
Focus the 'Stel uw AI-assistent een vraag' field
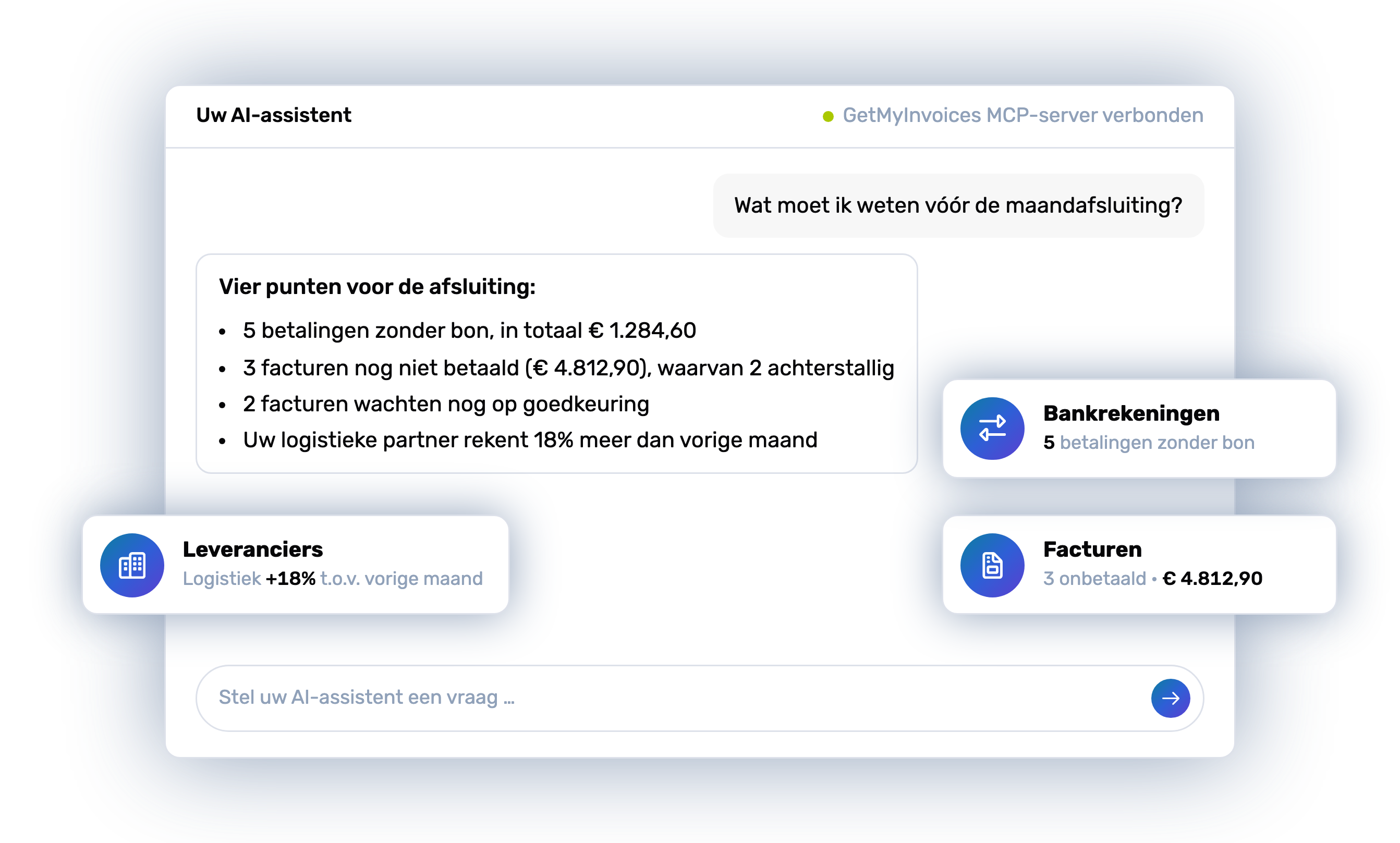699,698
